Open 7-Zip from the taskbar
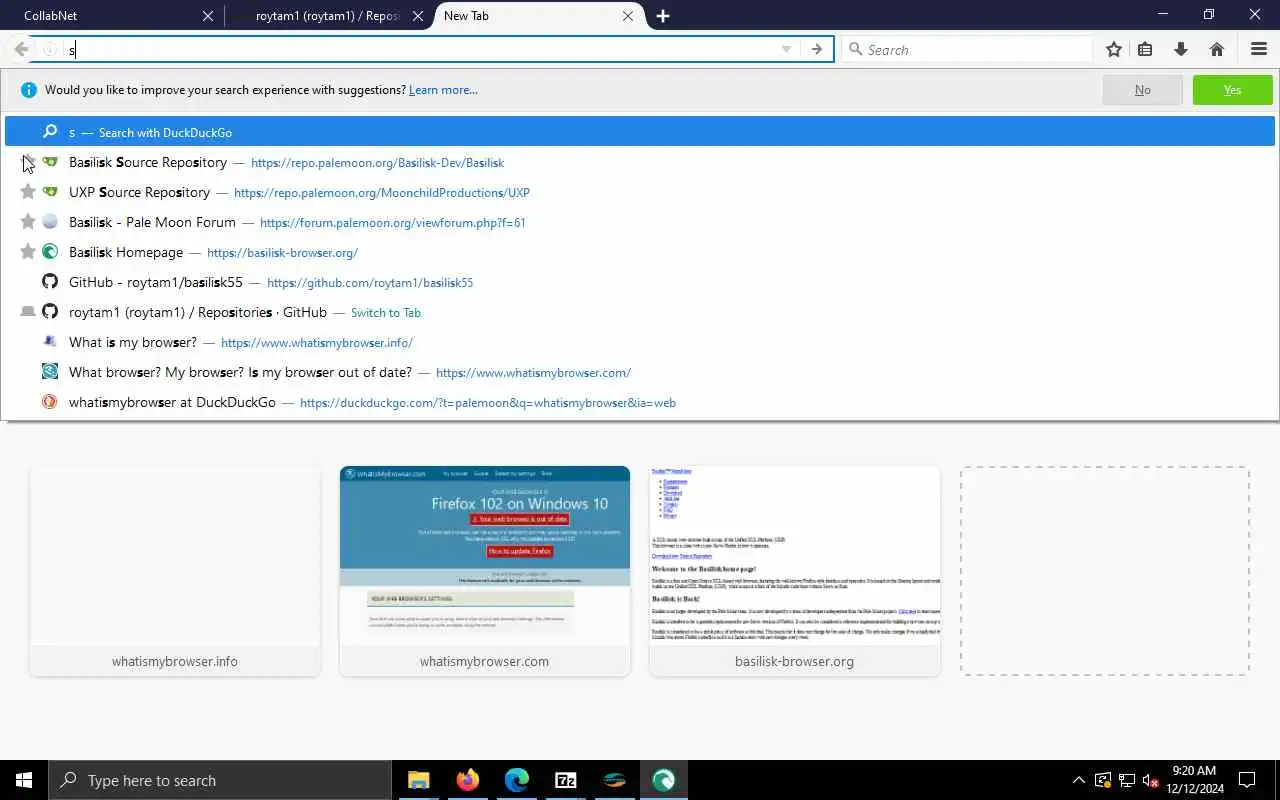 point(565,780)
